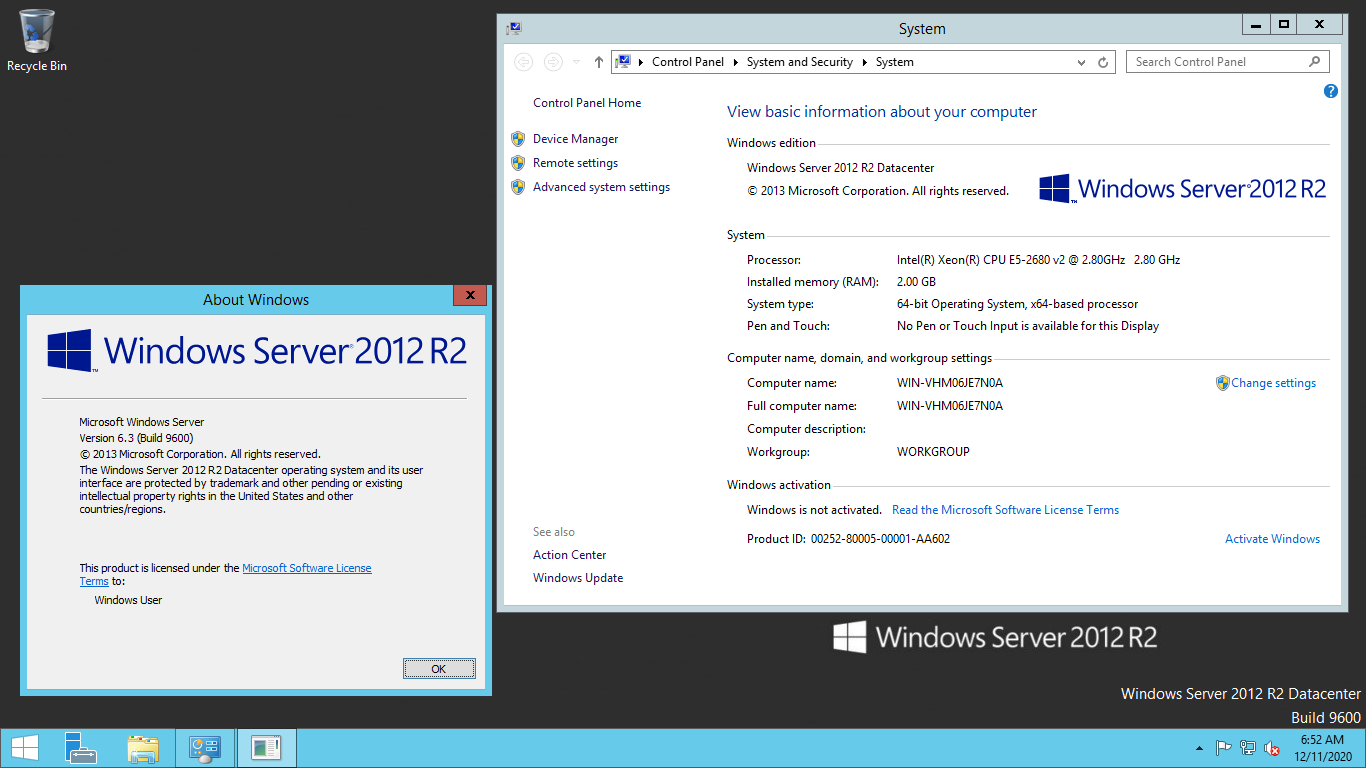This screenshot has width=1366, height=768.
Task: Click the Back arrow in System window
Action: pyautogui.click(x=524, y=62)
